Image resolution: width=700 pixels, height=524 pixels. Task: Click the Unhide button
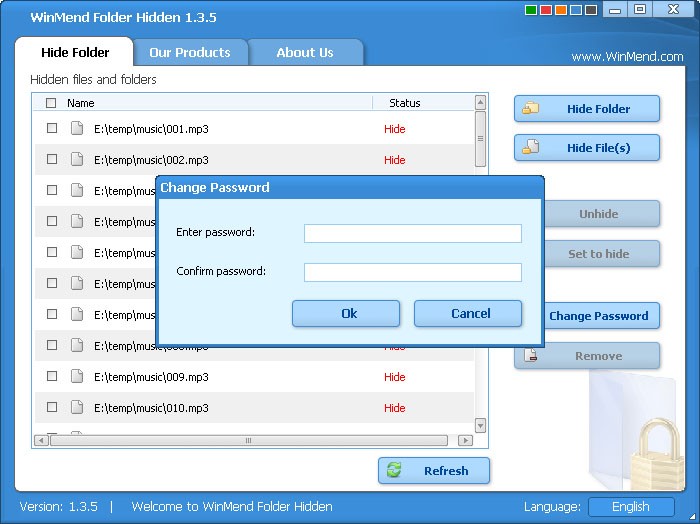click(601, 214)
